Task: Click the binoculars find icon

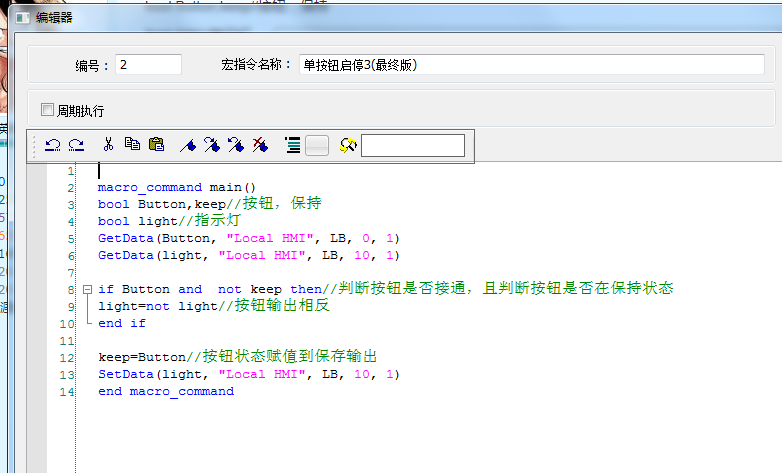Action: 348,145
